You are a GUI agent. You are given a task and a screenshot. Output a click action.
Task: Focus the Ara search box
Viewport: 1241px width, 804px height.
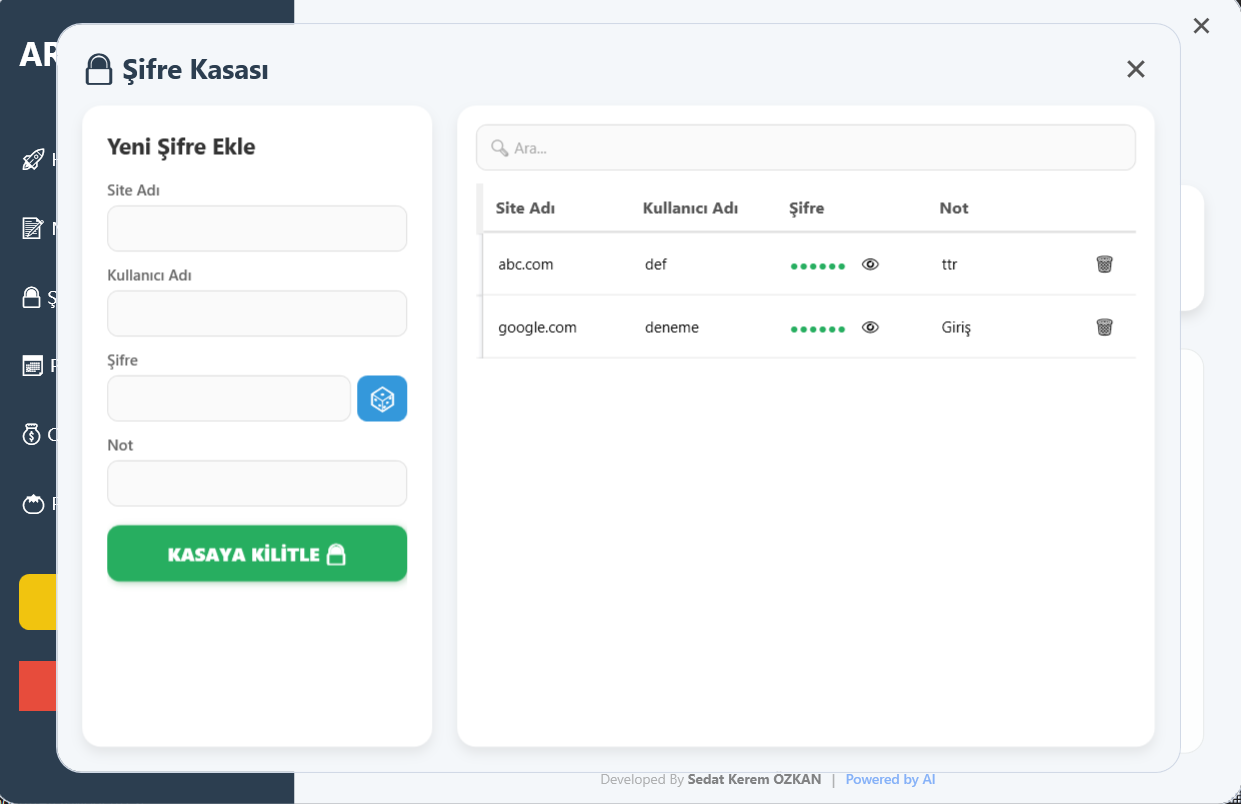[x=805, y=148]
